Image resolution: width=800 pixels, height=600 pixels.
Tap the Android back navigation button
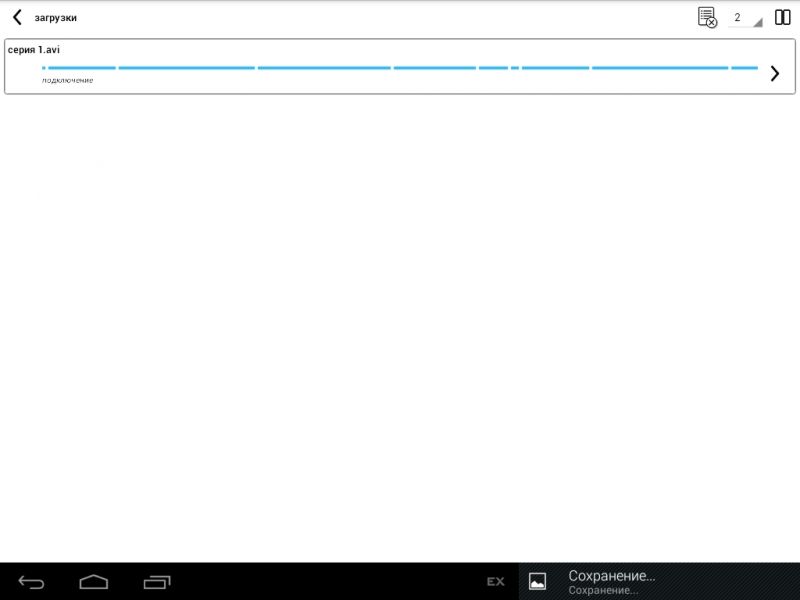31,582
